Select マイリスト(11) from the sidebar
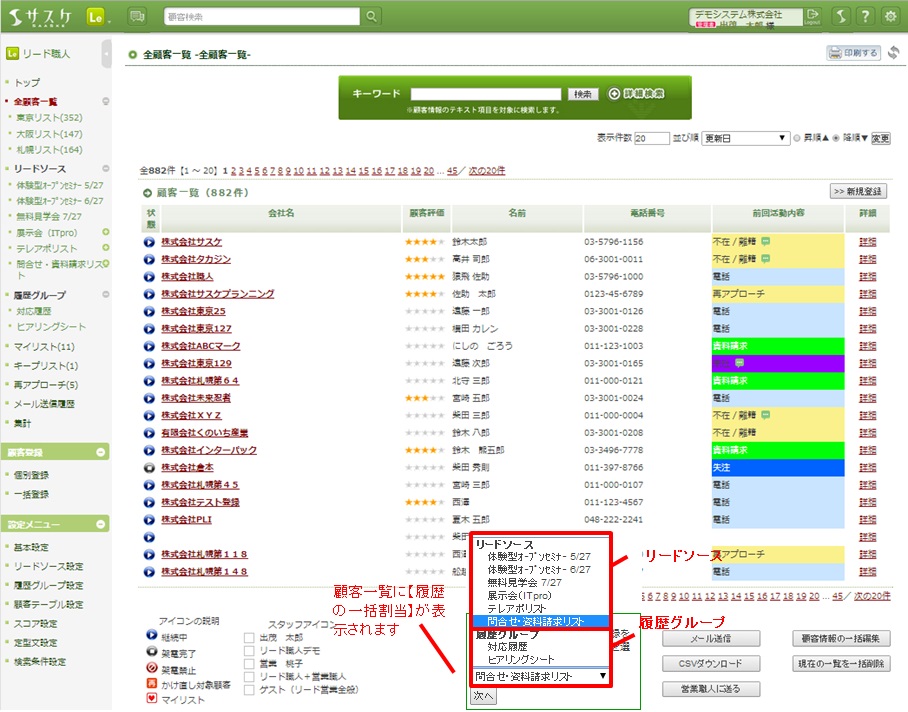 point(44,347)
